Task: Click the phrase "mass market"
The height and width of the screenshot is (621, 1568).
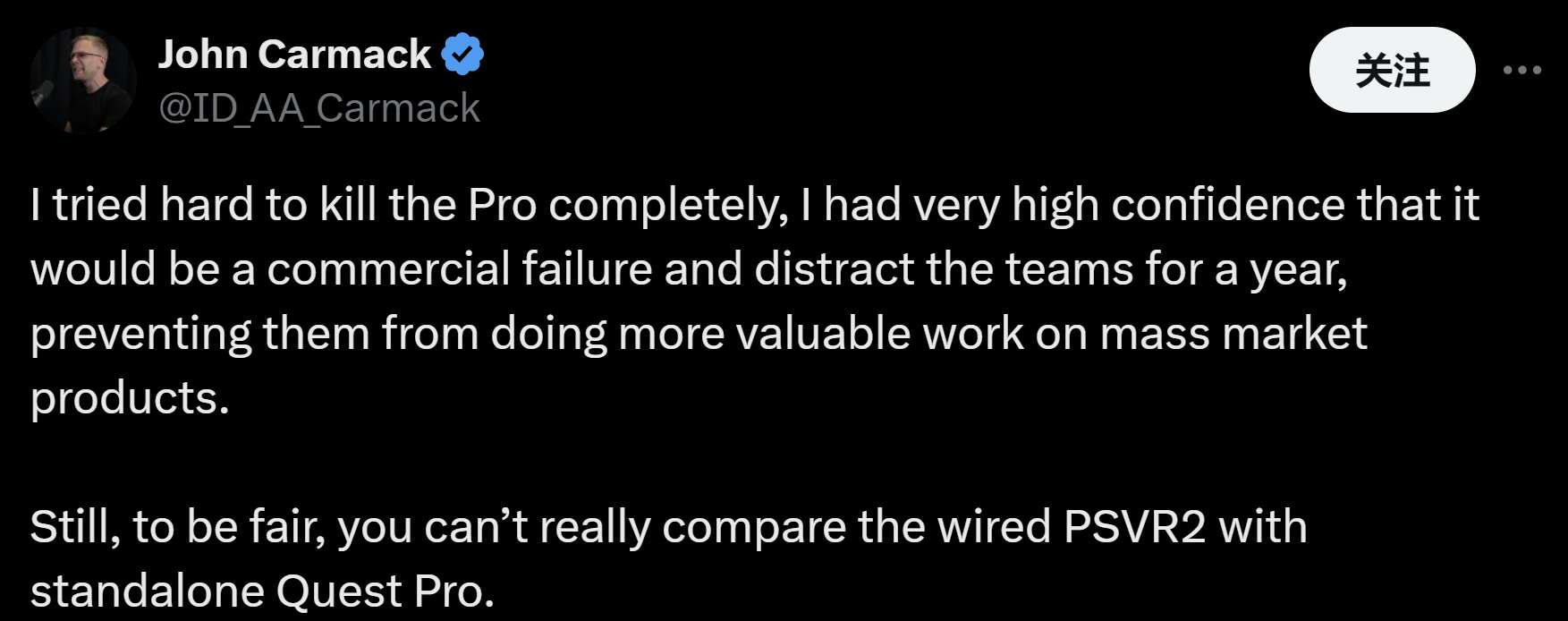Action: pos(1233,333)
